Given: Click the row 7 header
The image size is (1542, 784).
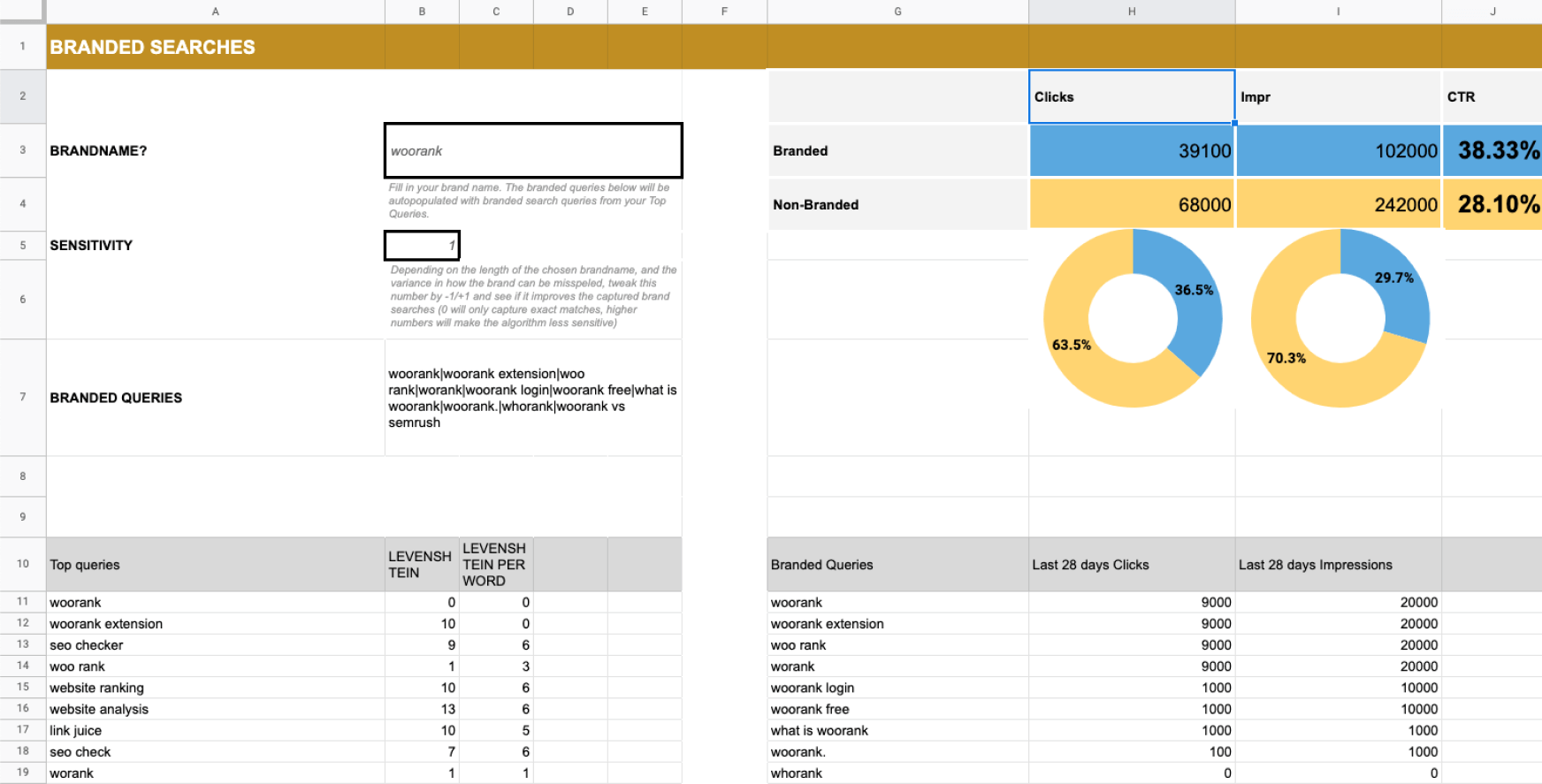Looking at the screenshot, I should tap(23, 397).
